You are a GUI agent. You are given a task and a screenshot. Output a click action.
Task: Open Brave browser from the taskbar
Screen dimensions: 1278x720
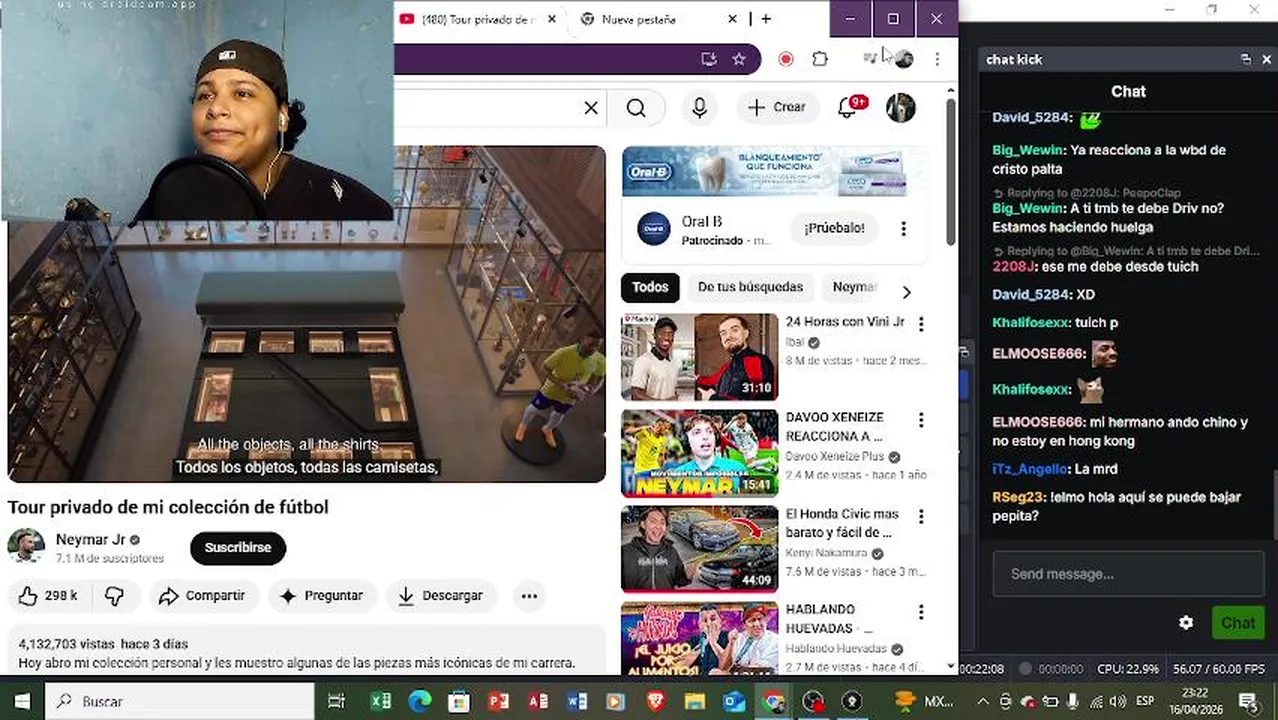pyautogui.click(x=655, y=701)
